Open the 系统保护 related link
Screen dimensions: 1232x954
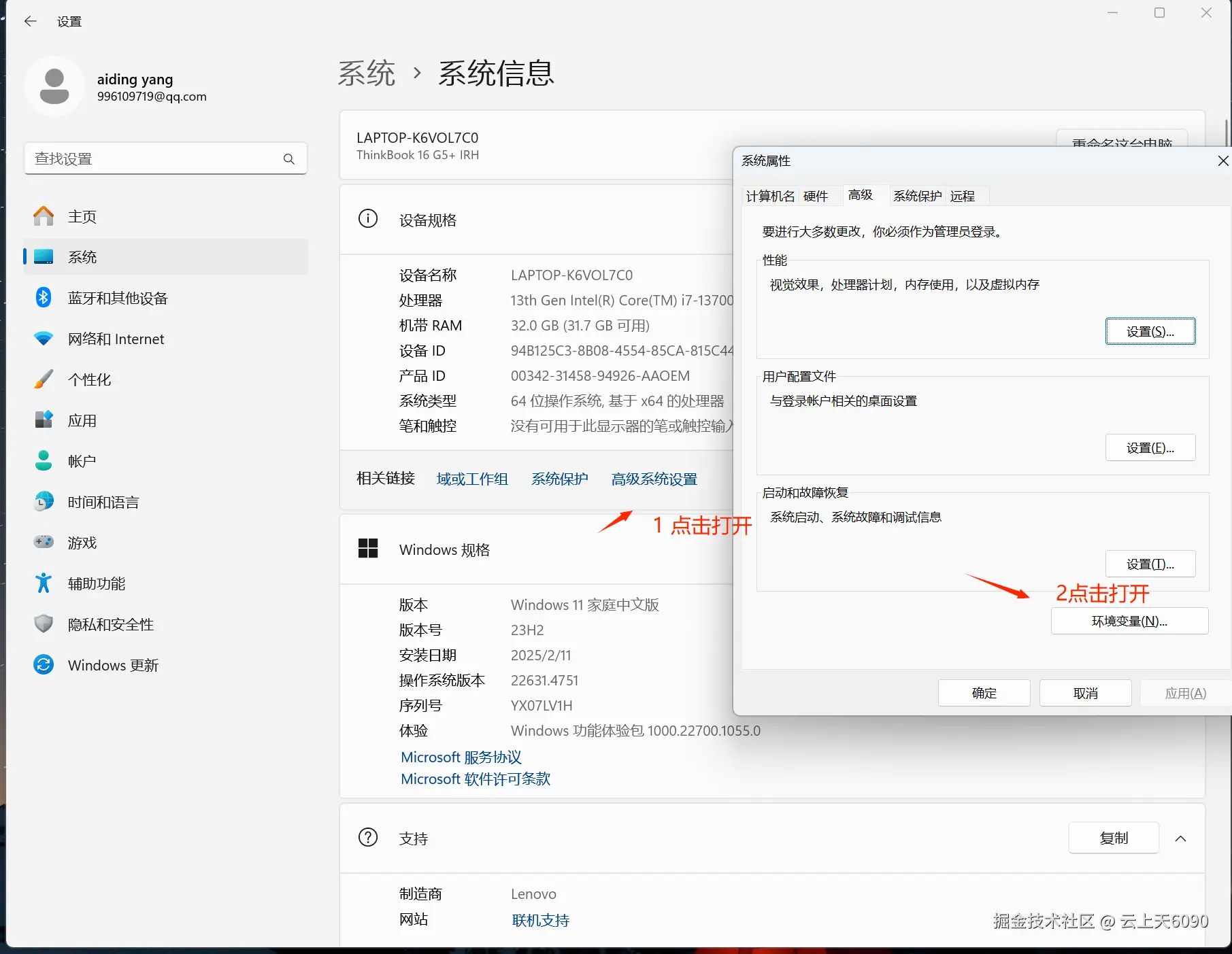(560, 479)
